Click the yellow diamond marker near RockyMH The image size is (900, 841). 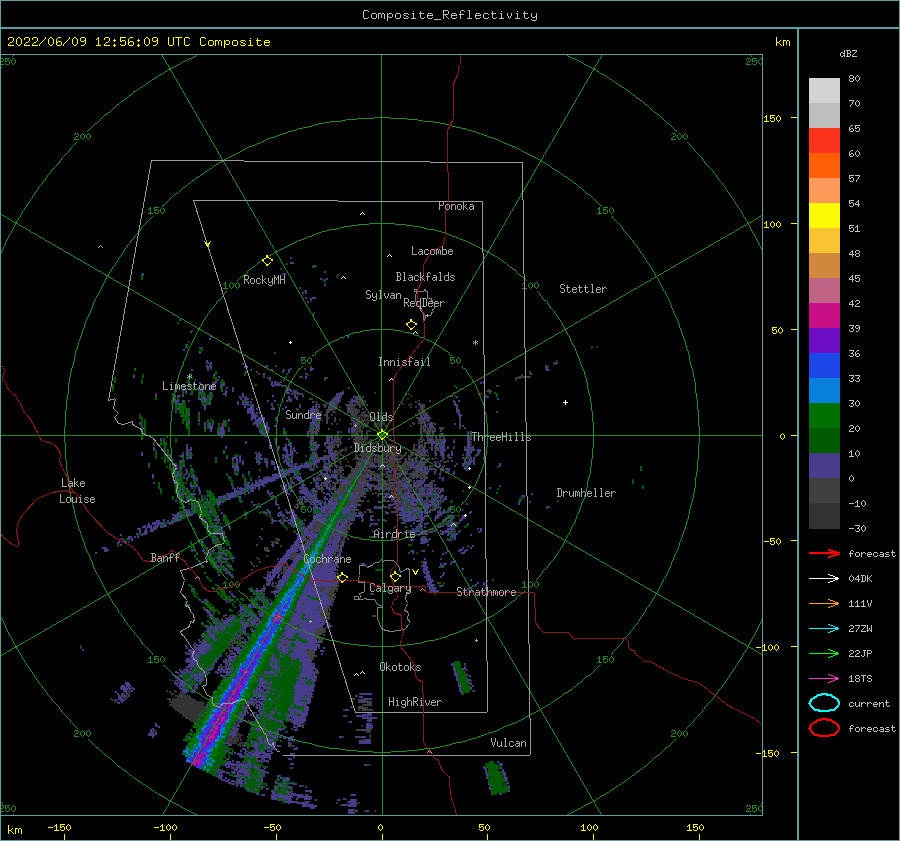[x=267, y=261]
